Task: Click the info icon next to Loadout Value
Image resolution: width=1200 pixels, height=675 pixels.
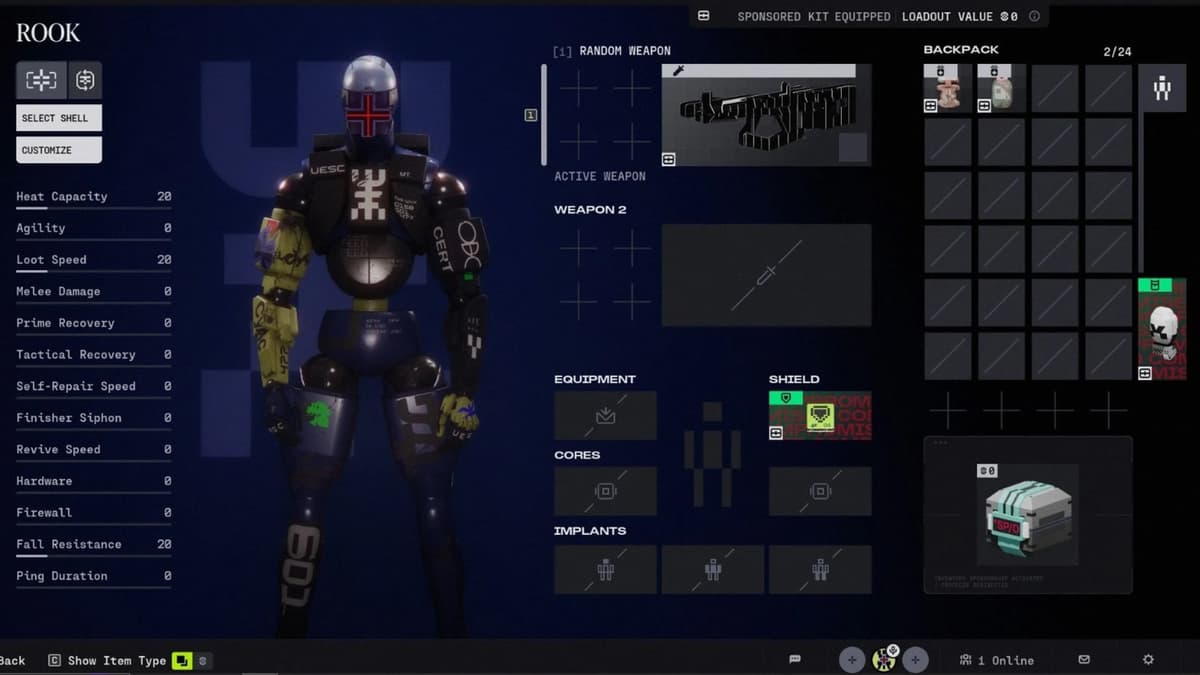Action: tap(1034, 16)
